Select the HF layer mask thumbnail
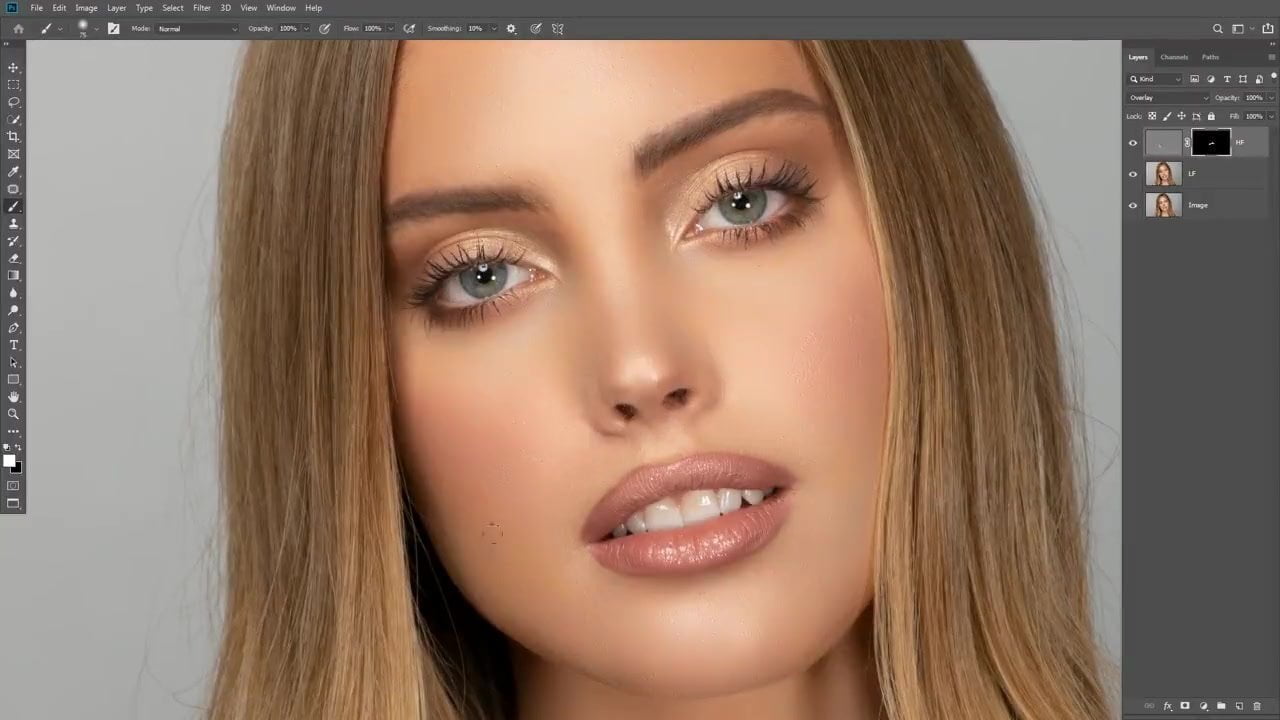Image resolution: width=1280 pixels, height=720 pixels. click(x=1211, y=143)
